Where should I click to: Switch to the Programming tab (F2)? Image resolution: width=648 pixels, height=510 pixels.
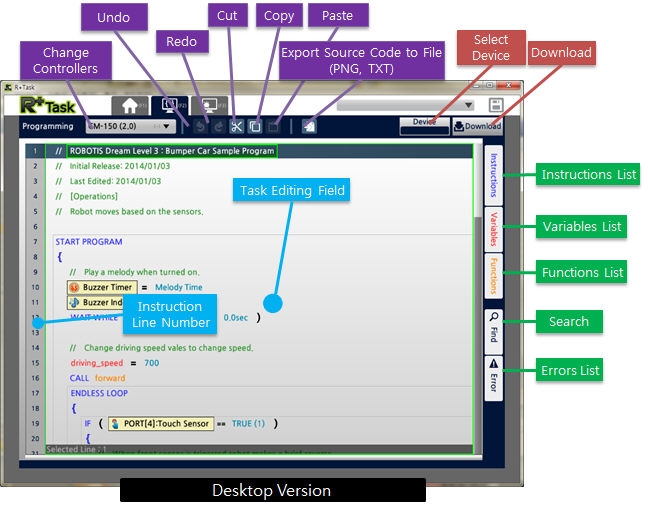pyautogui.click(x=170, y=106)
